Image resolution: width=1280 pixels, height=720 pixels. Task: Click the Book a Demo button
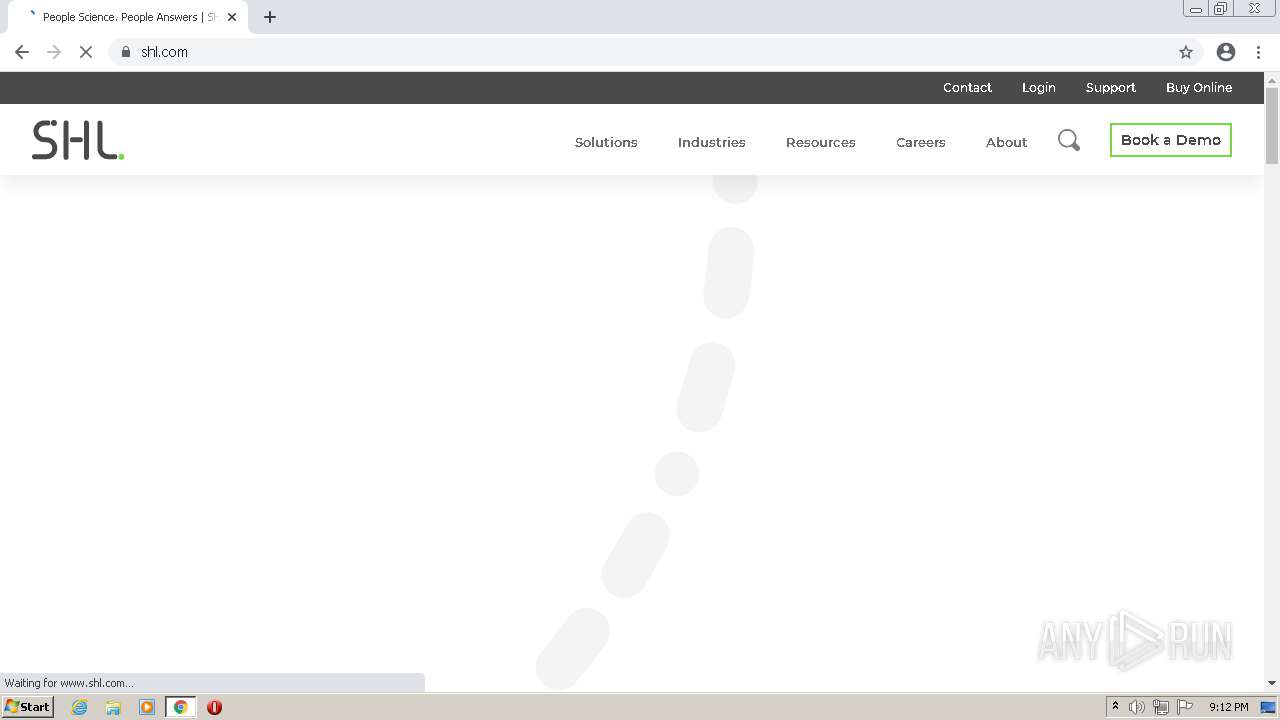[1171, 140]
